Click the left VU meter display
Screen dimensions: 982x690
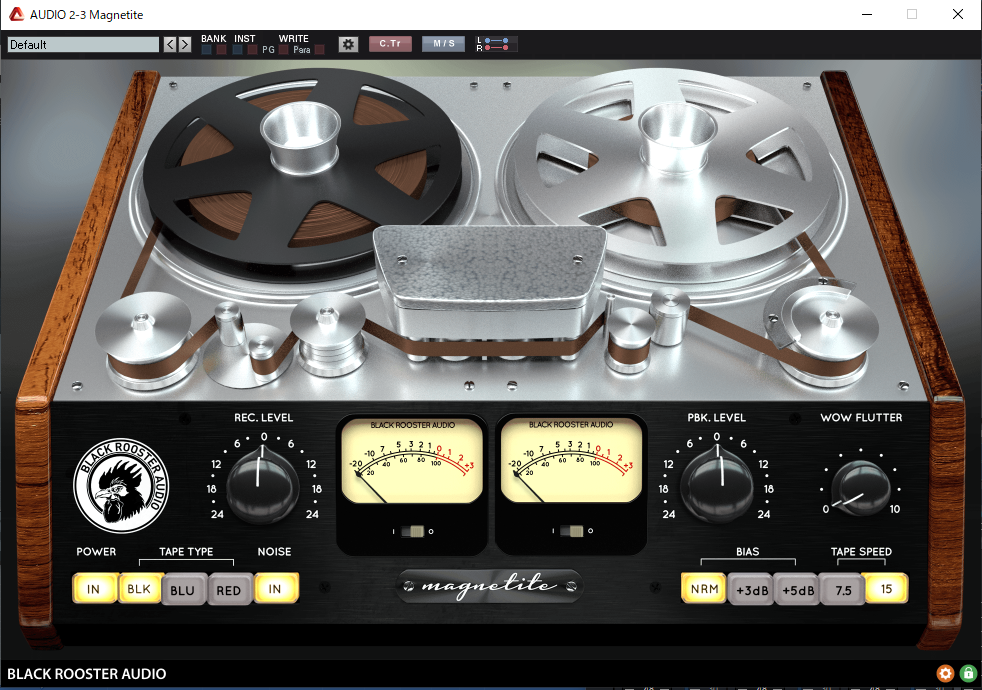click(x=412, y=460)
